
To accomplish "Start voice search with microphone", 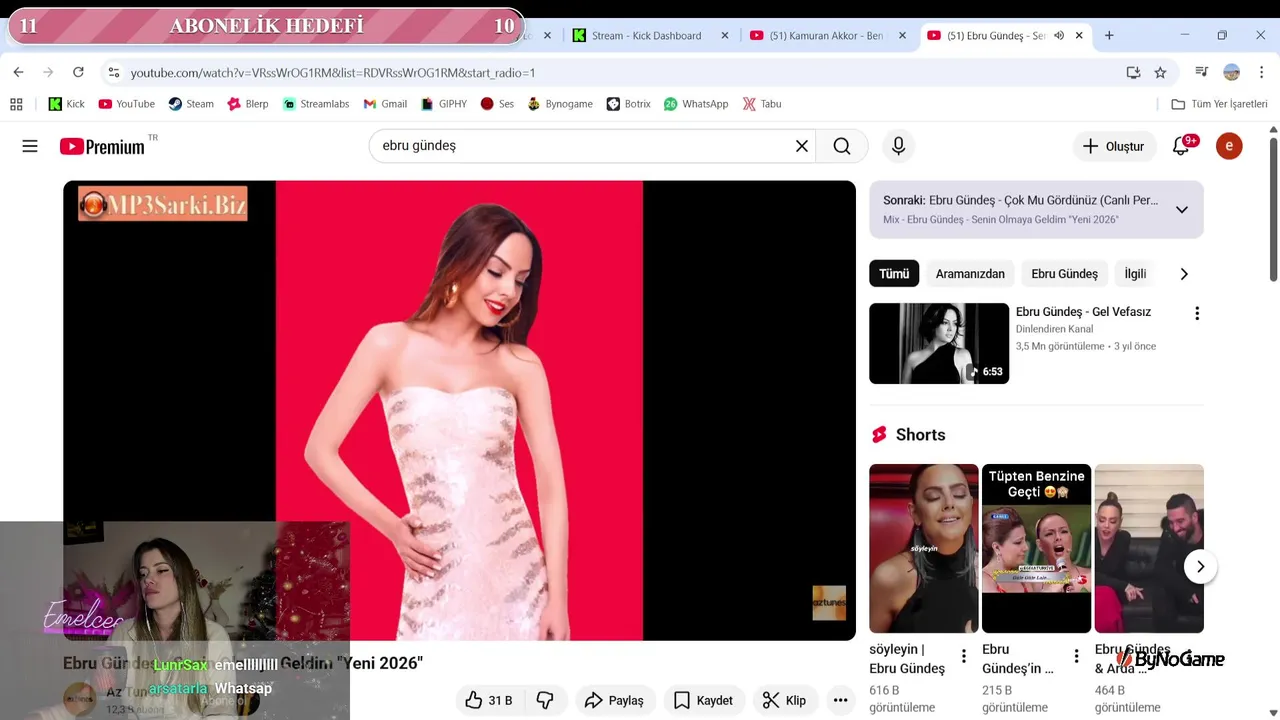I will click(x=898, y=146).
